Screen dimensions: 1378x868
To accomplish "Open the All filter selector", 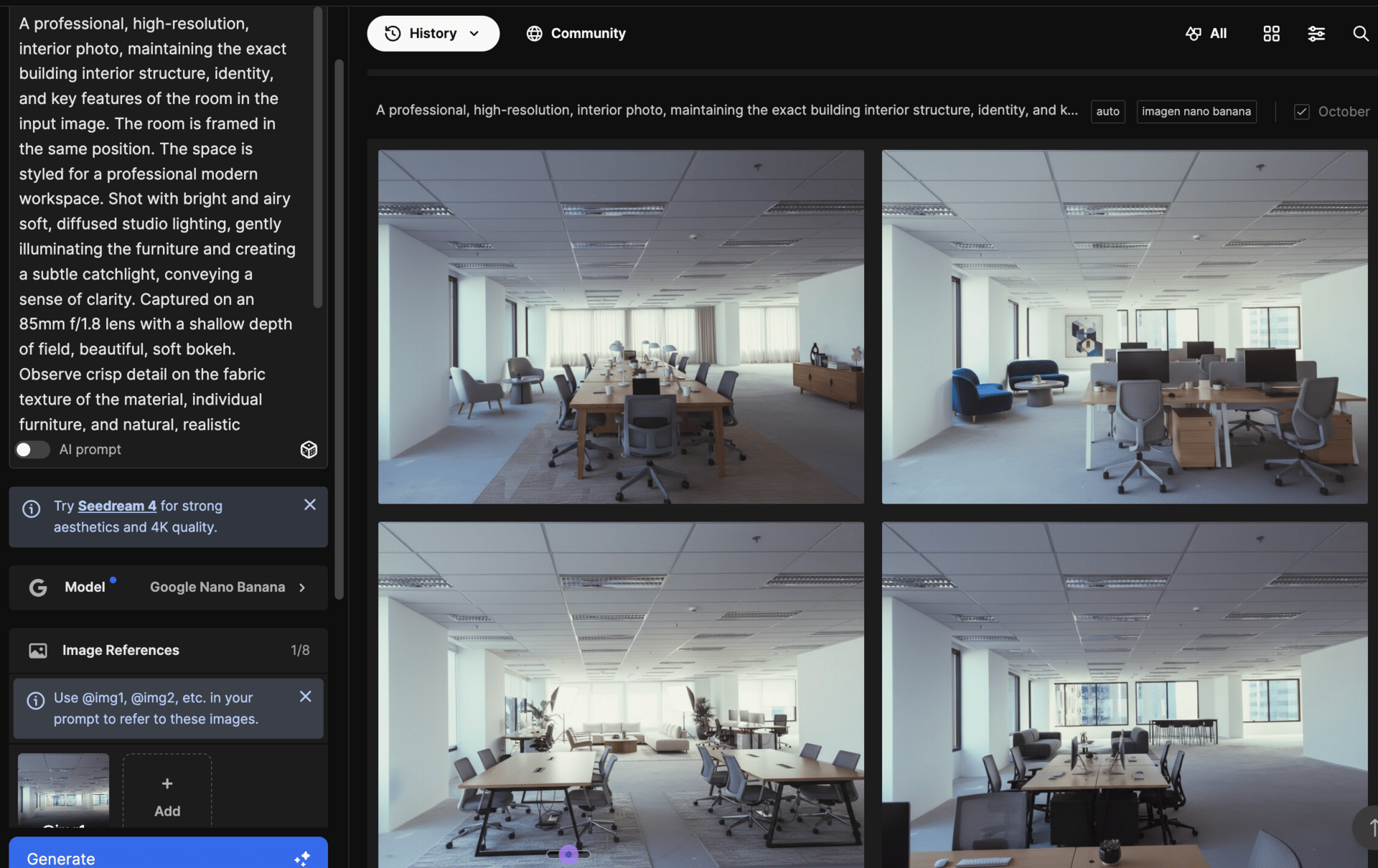I will tap(1206, 34).
